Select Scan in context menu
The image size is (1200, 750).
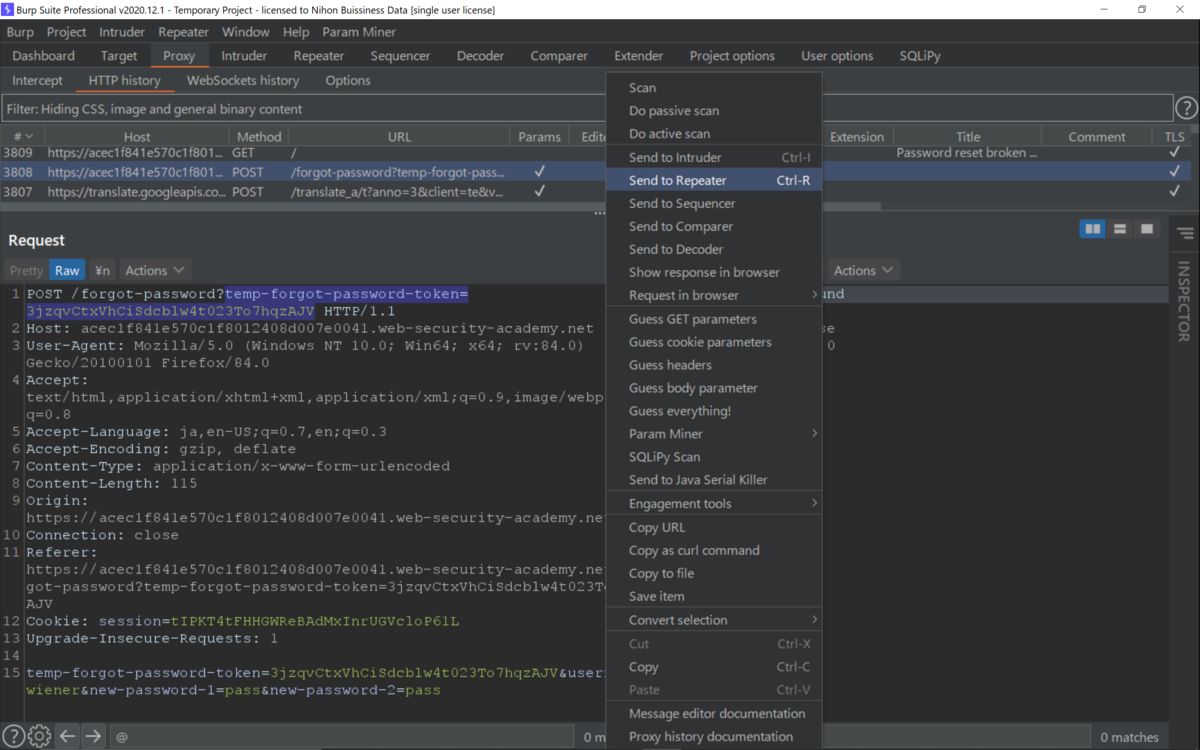click(714, 88)
